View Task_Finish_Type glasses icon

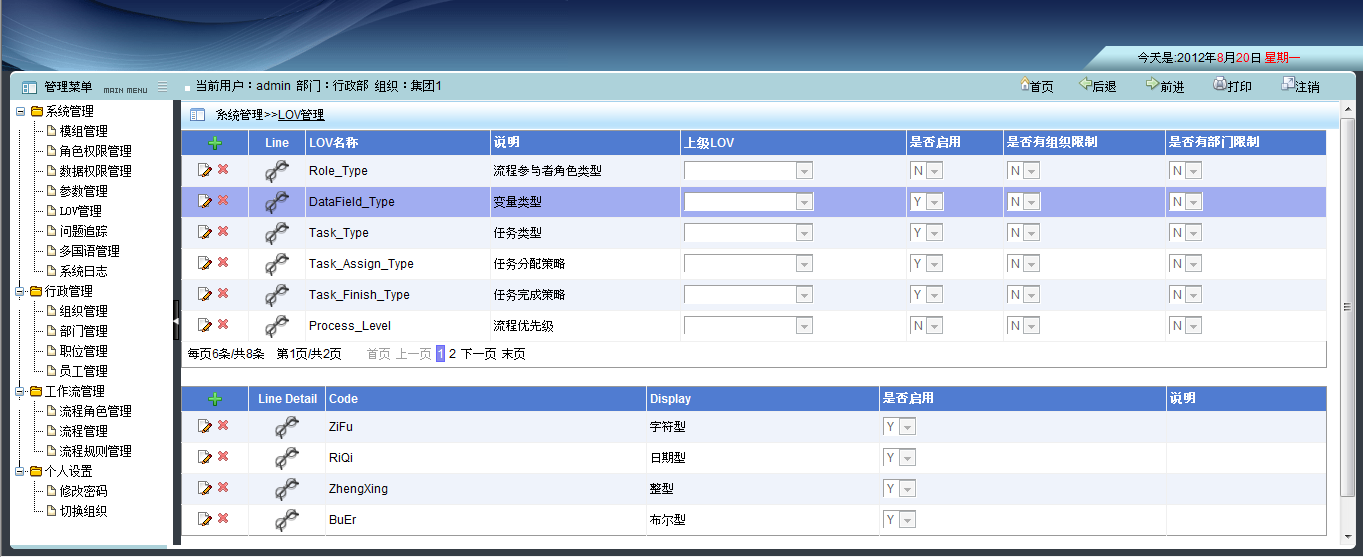pos(277,295)
